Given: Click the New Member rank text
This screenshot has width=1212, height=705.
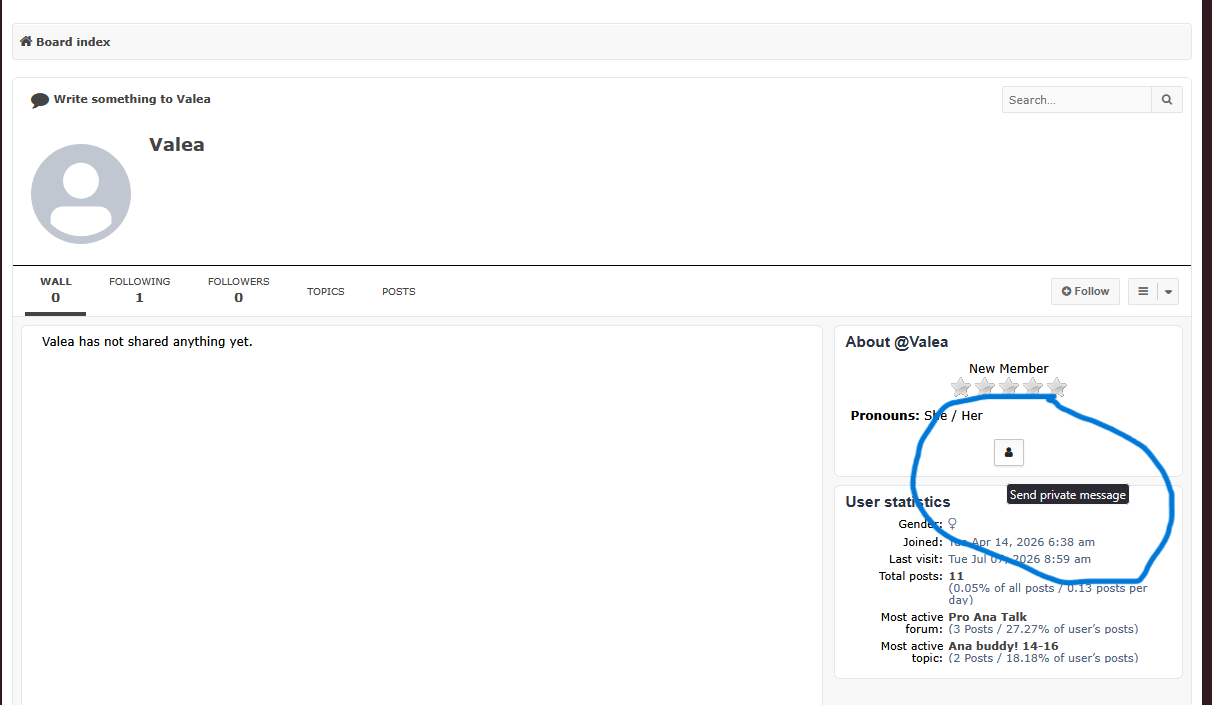Looking at the screenshot, I should [1009, 368].
